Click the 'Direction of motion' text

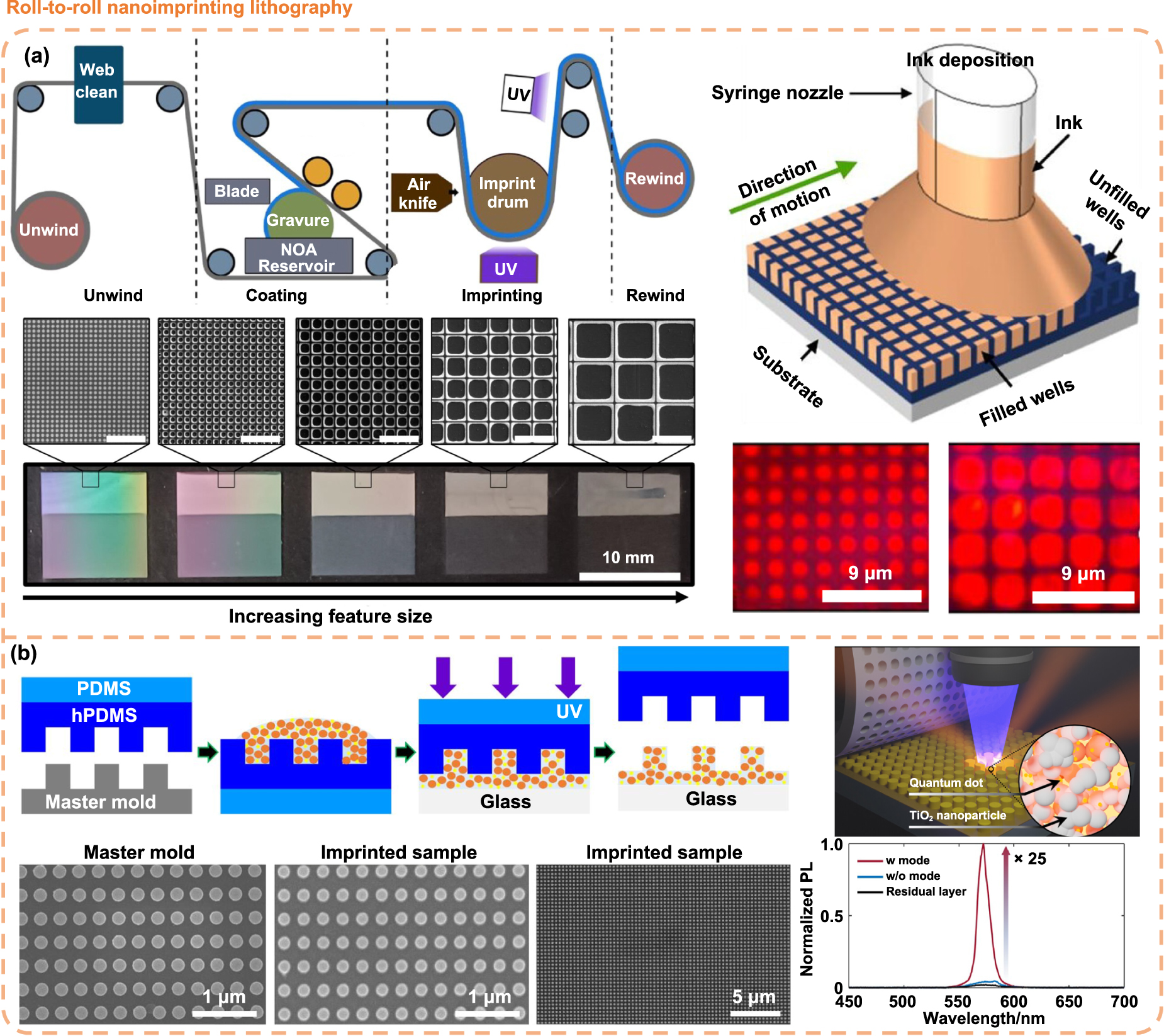click(784, 191)
